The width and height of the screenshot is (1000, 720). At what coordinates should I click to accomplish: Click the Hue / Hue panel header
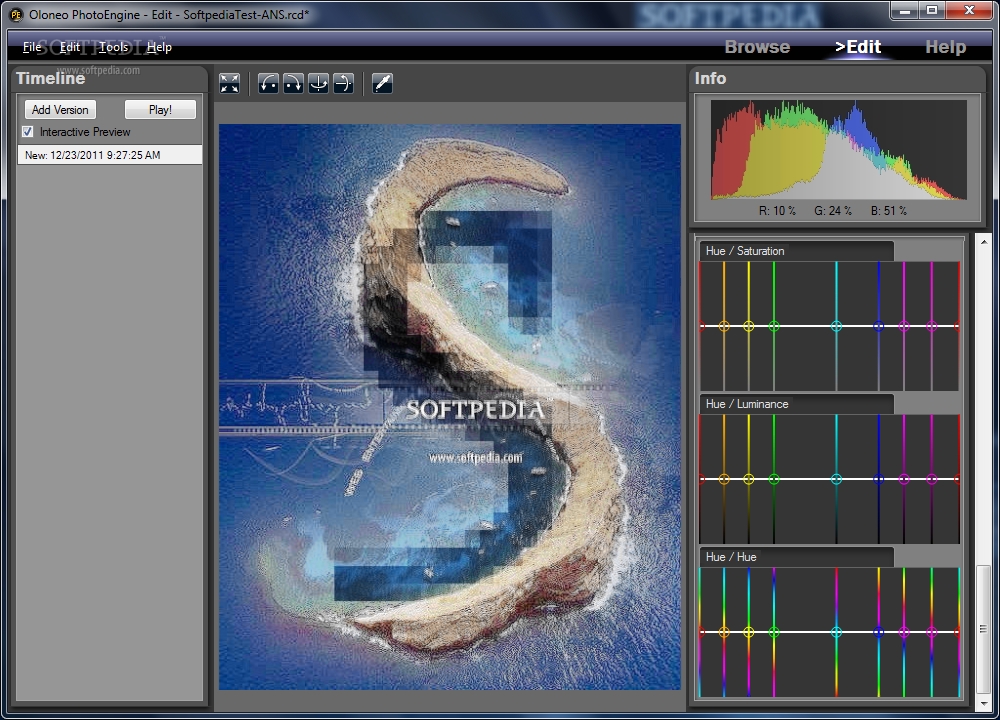point(797,557)
